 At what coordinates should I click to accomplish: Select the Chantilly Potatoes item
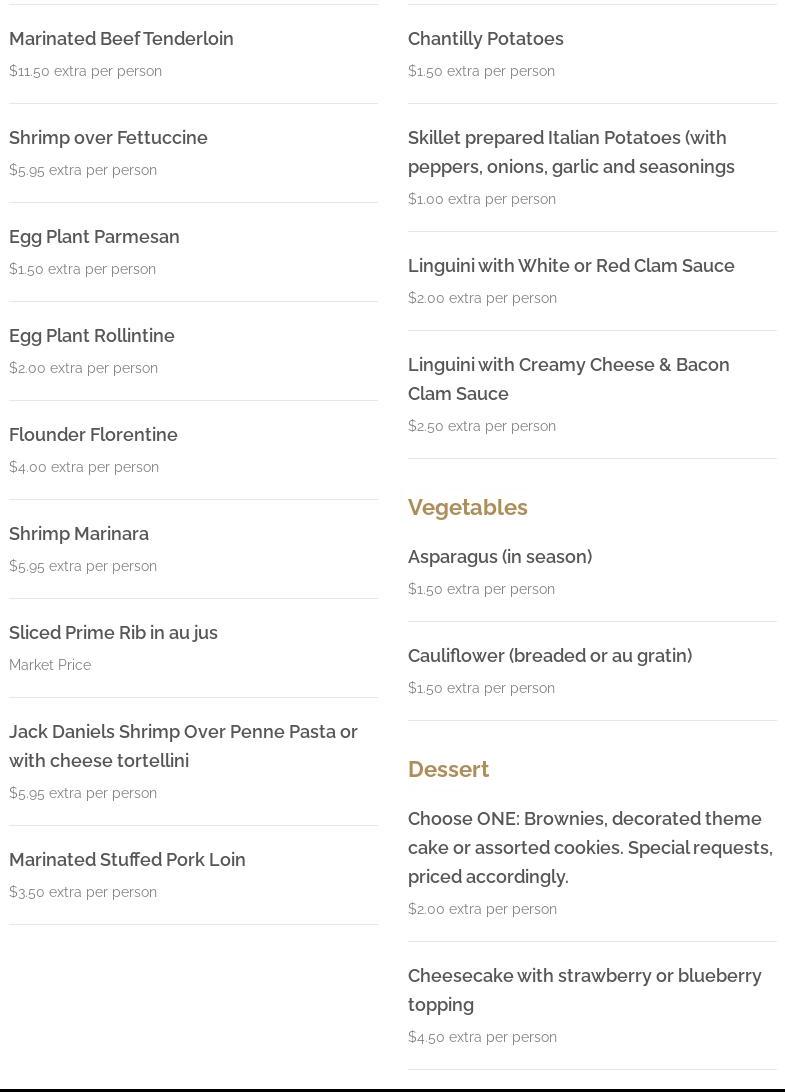485,38
